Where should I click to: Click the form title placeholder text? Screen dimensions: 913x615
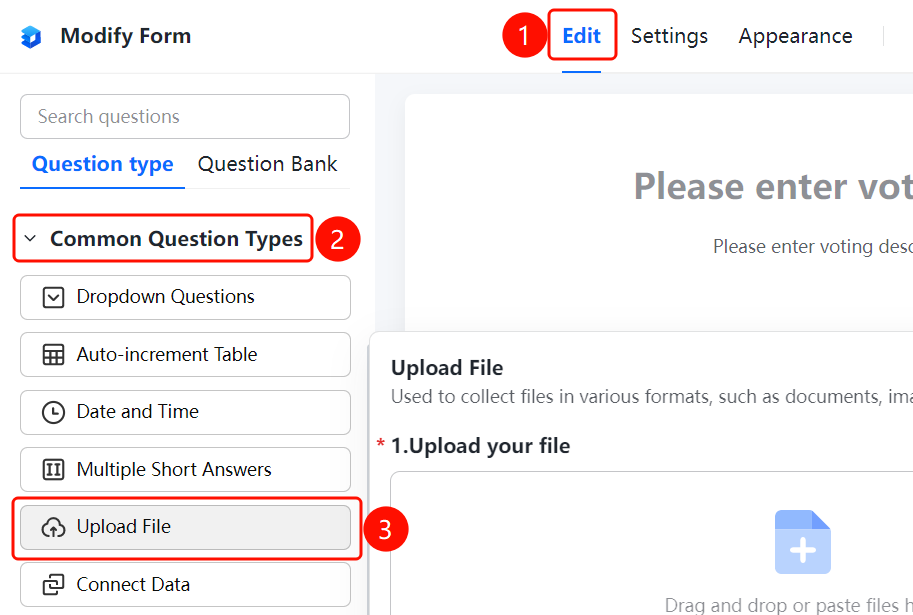[x=773, y=186]
